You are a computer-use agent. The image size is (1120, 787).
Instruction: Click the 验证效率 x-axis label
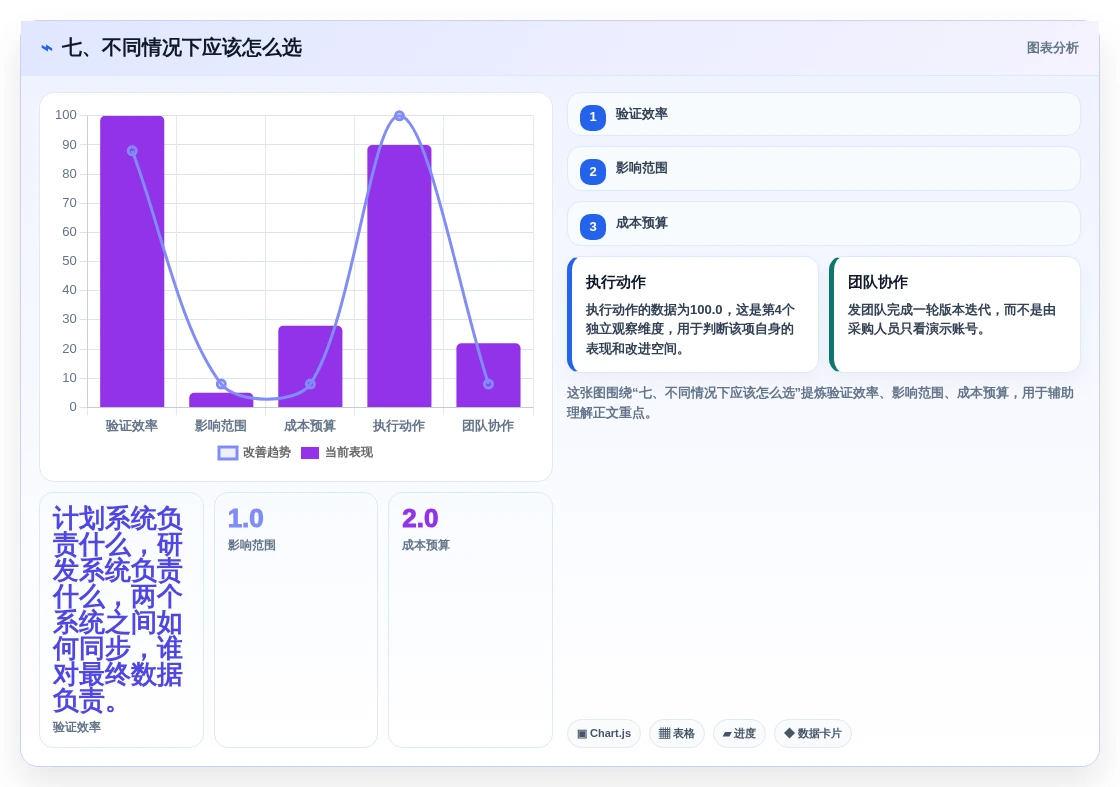[x=131, y=426]
